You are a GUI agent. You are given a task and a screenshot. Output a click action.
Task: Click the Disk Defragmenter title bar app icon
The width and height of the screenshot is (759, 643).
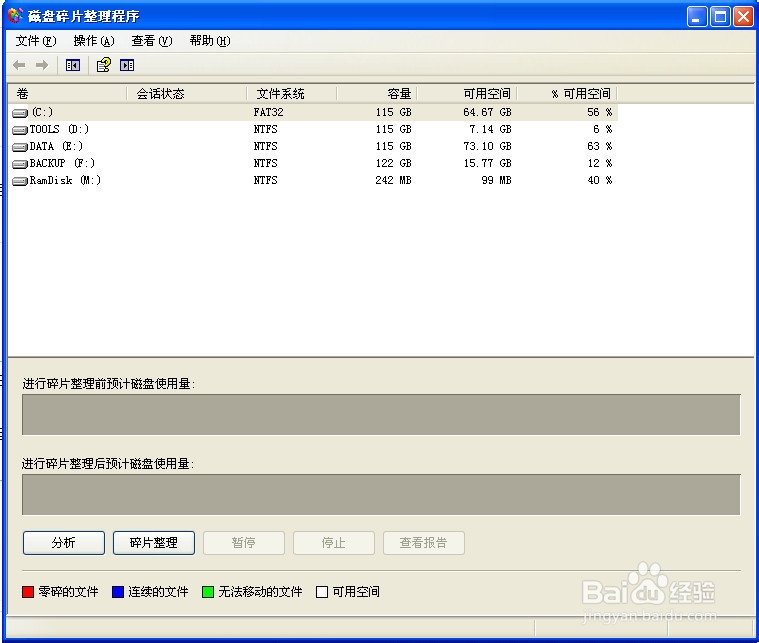click(15, 16)
